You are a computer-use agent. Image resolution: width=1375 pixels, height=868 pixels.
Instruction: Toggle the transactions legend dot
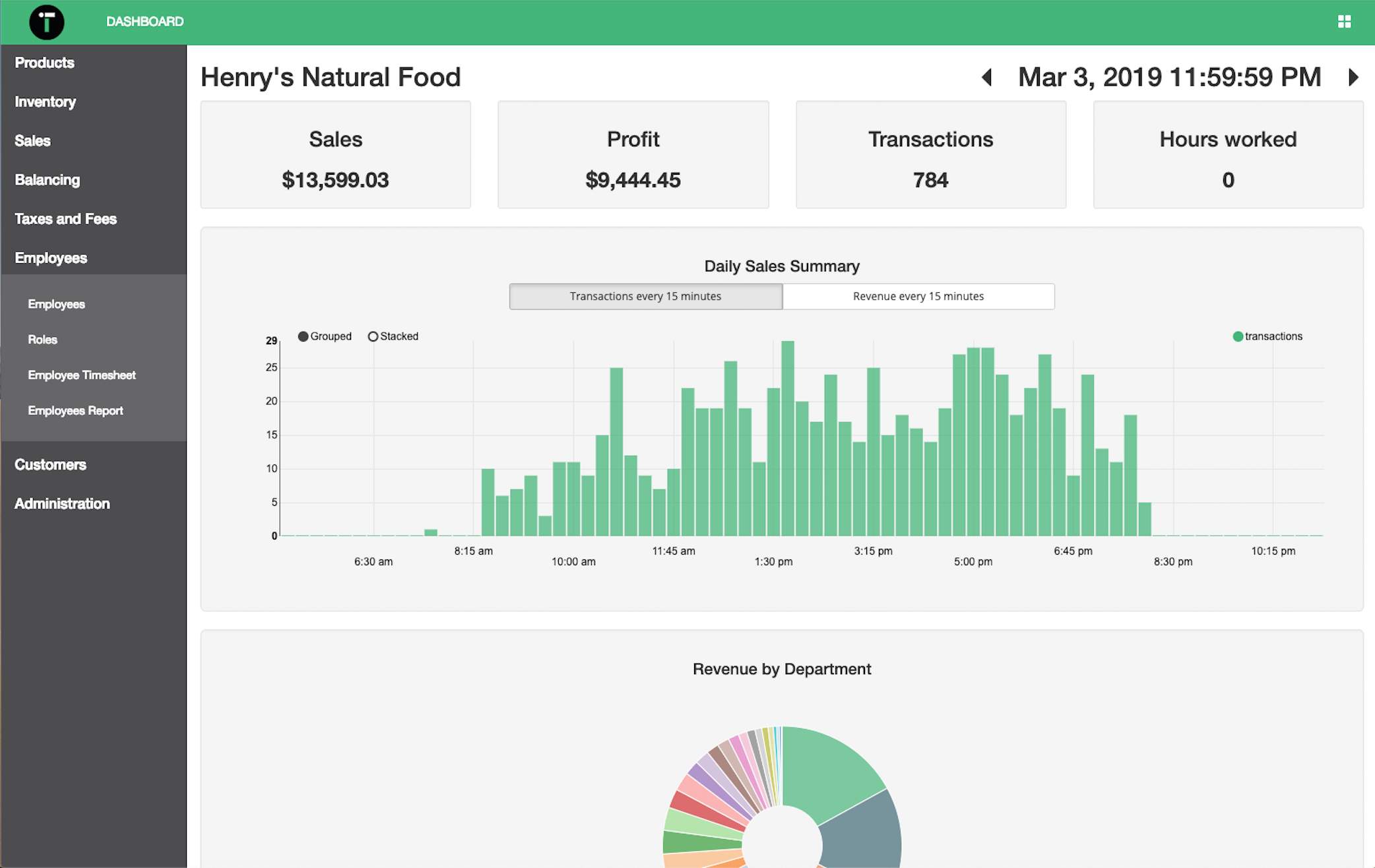1238,336
